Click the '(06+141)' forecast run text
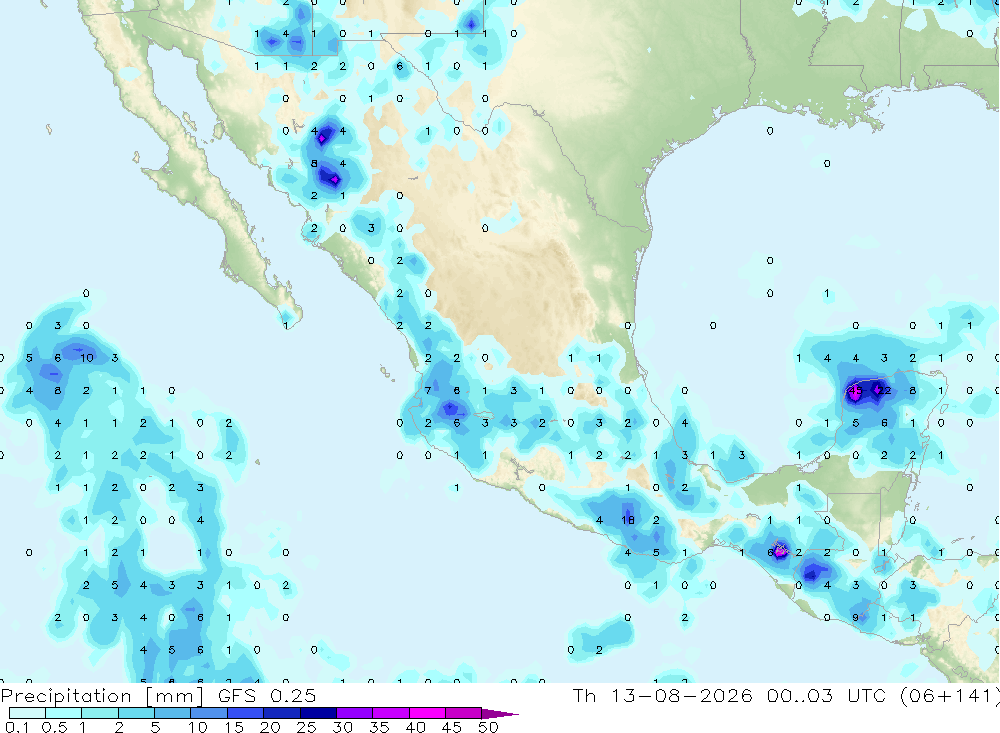 [x=949, y=695]
